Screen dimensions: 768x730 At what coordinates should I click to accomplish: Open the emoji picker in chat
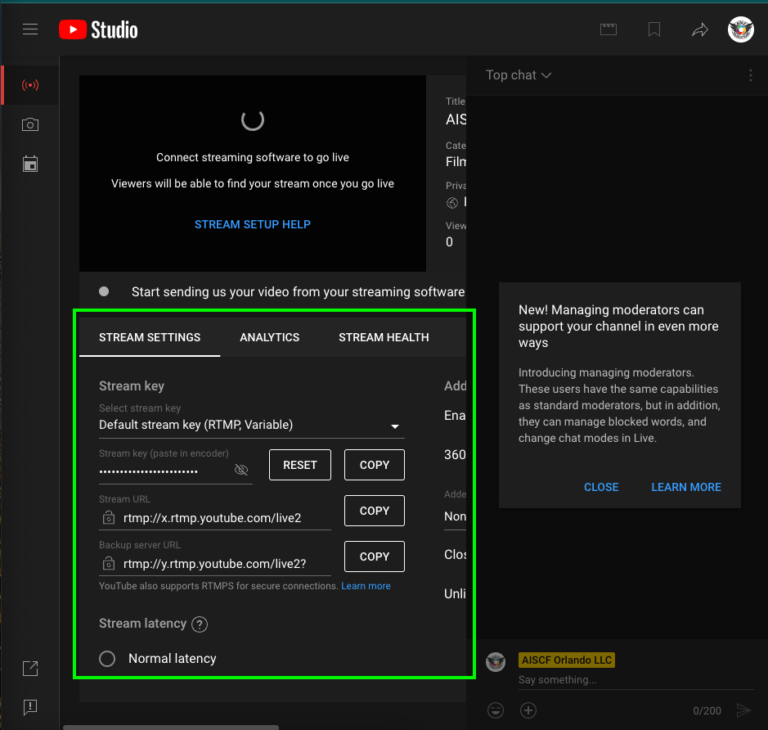coord(496,710)
